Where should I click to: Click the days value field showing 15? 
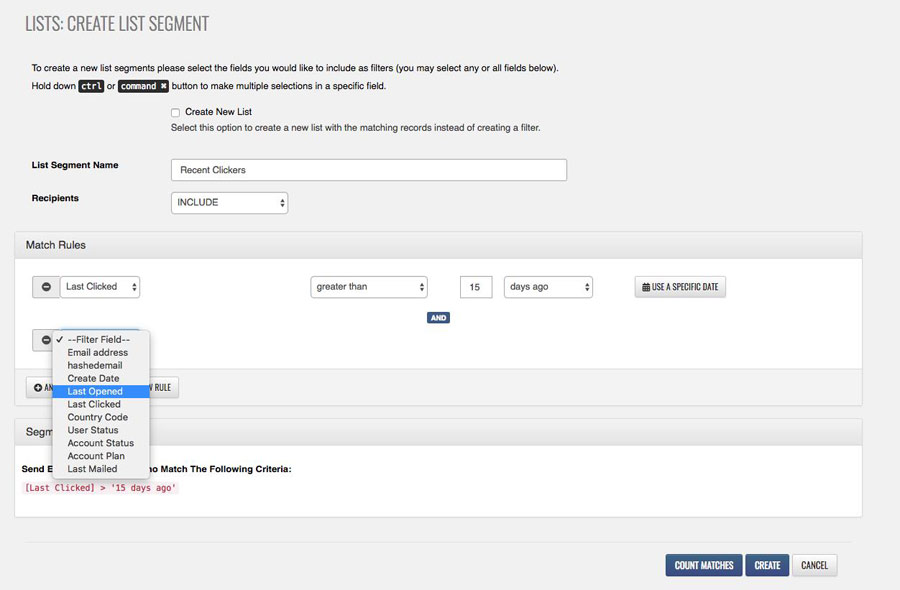click(x=476, y=287)
